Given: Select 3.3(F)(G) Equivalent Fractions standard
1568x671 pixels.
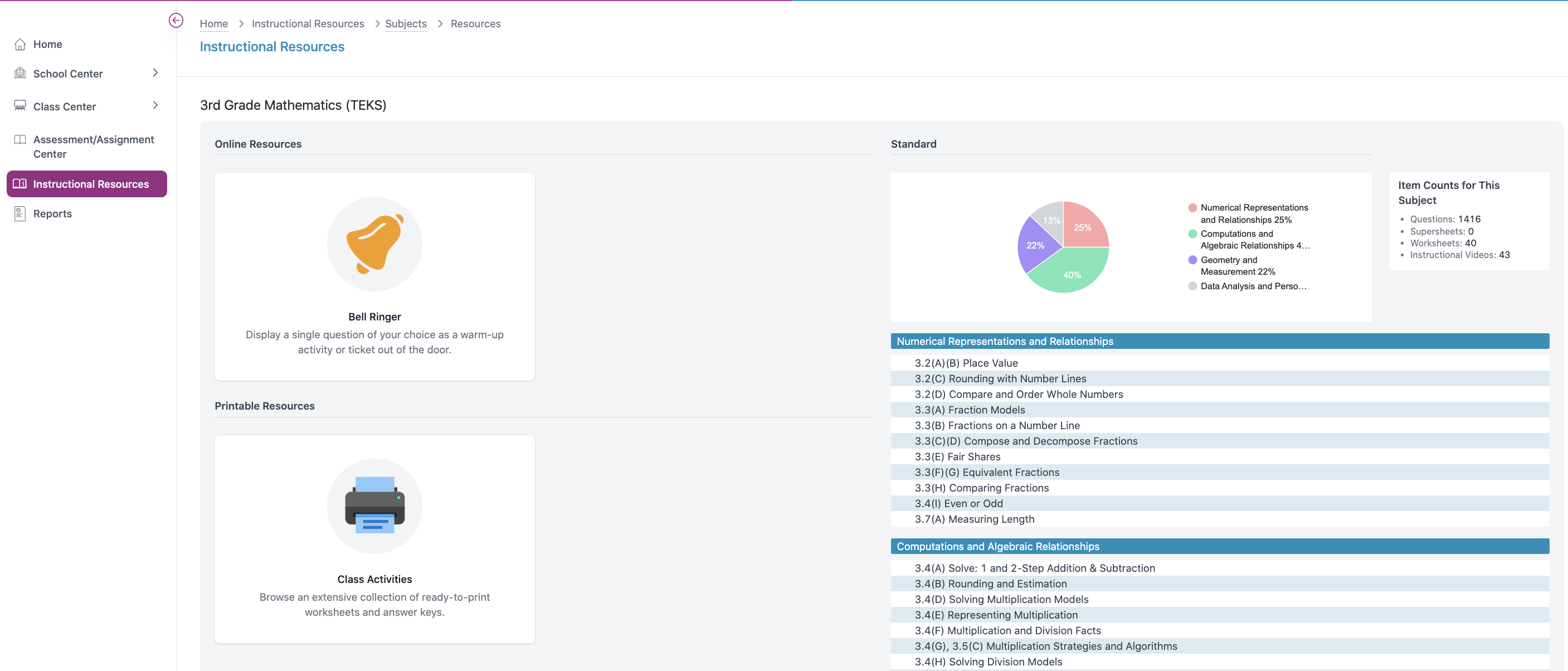Looking at the screenshot, I should point(1219,473).
